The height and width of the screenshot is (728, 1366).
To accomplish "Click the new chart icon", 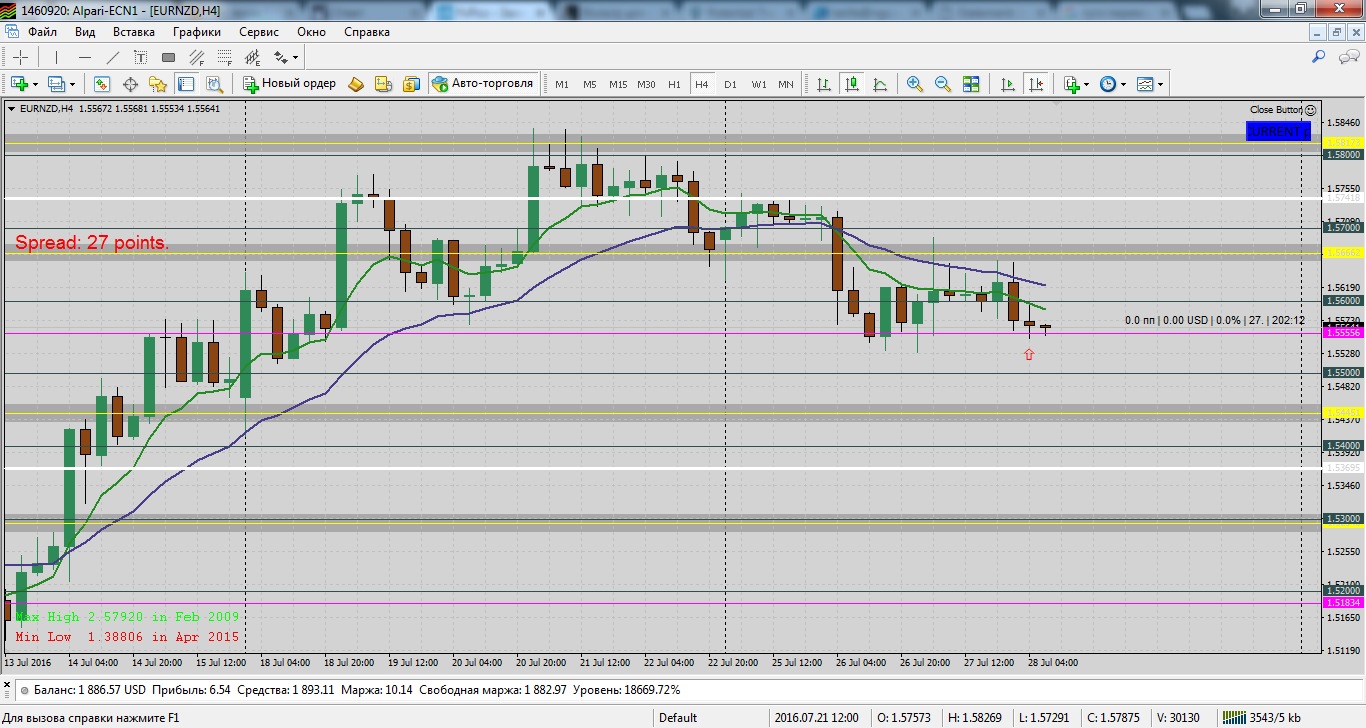I will click(x=19, y=84).
